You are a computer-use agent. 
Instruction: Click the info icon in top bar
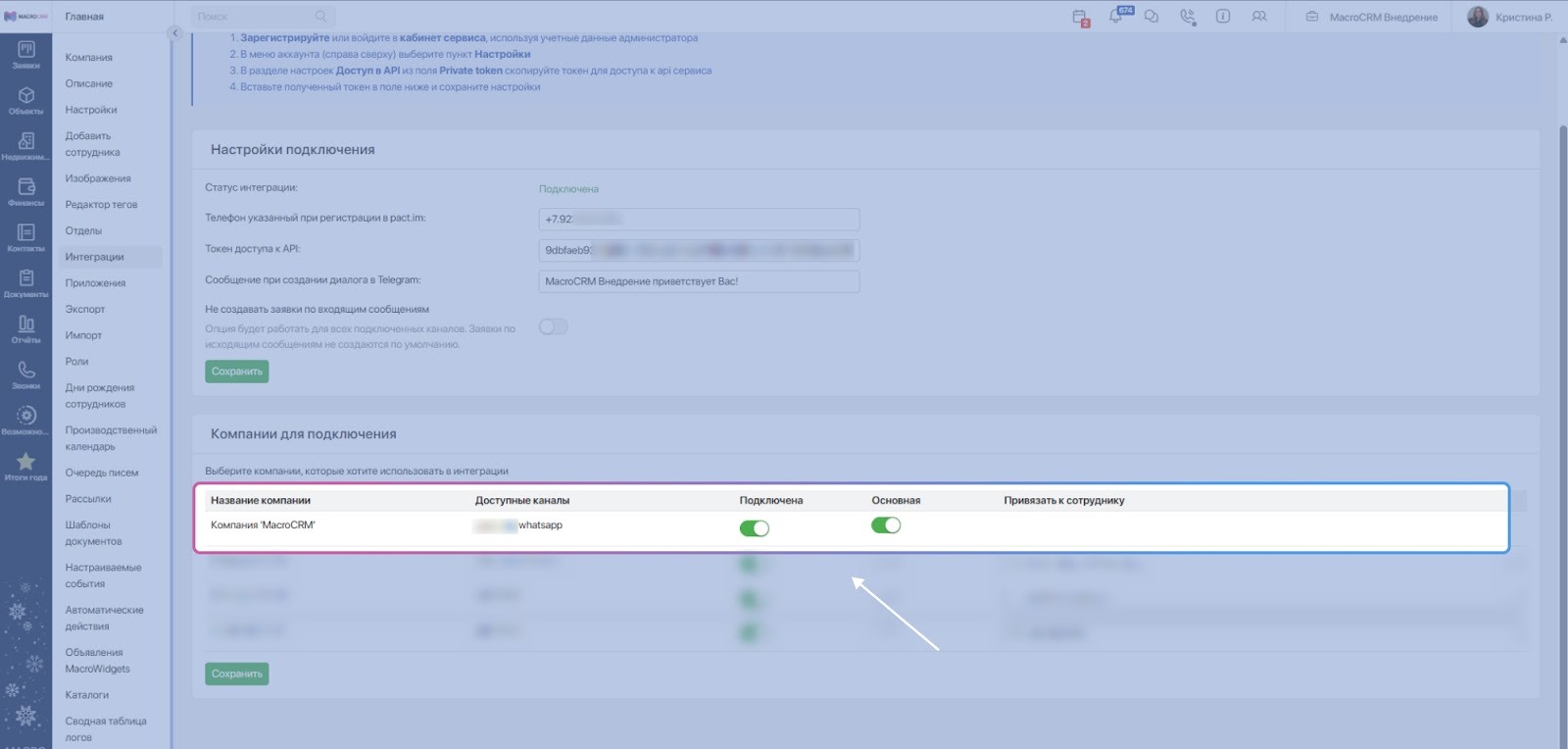click(x=1223, y=17)
